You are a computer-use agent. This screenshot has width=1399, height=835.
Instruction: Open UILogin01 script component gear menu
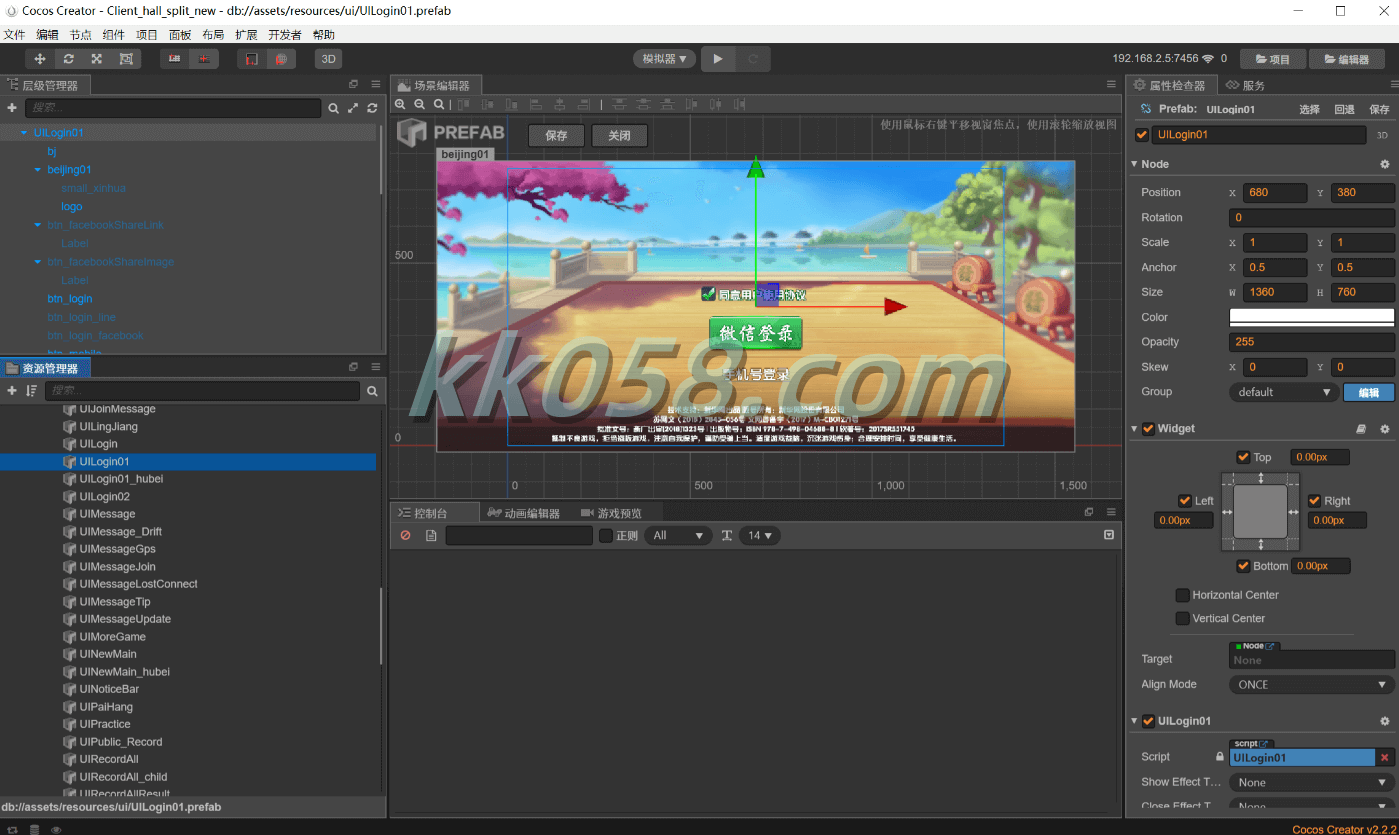(x=1384, y=721)
